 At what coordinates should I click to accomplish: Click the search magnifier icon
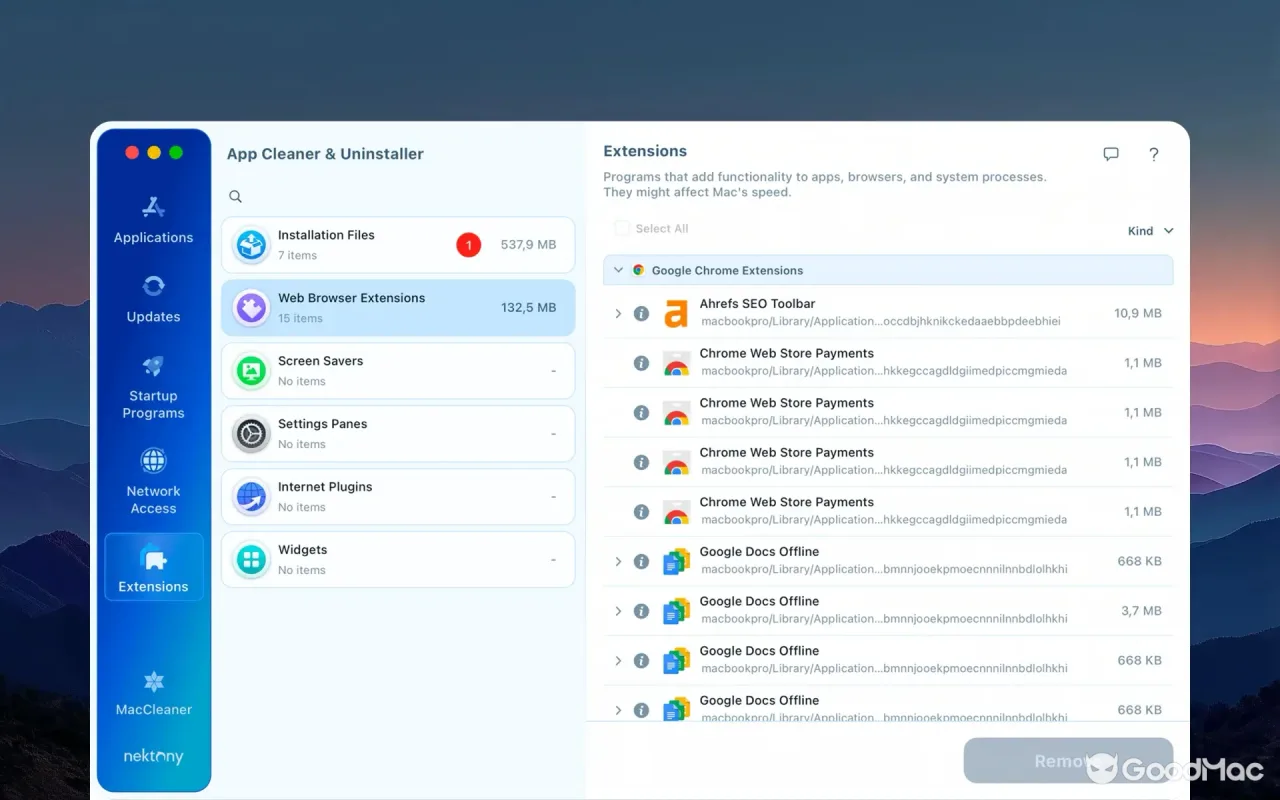tap(235, 197)
